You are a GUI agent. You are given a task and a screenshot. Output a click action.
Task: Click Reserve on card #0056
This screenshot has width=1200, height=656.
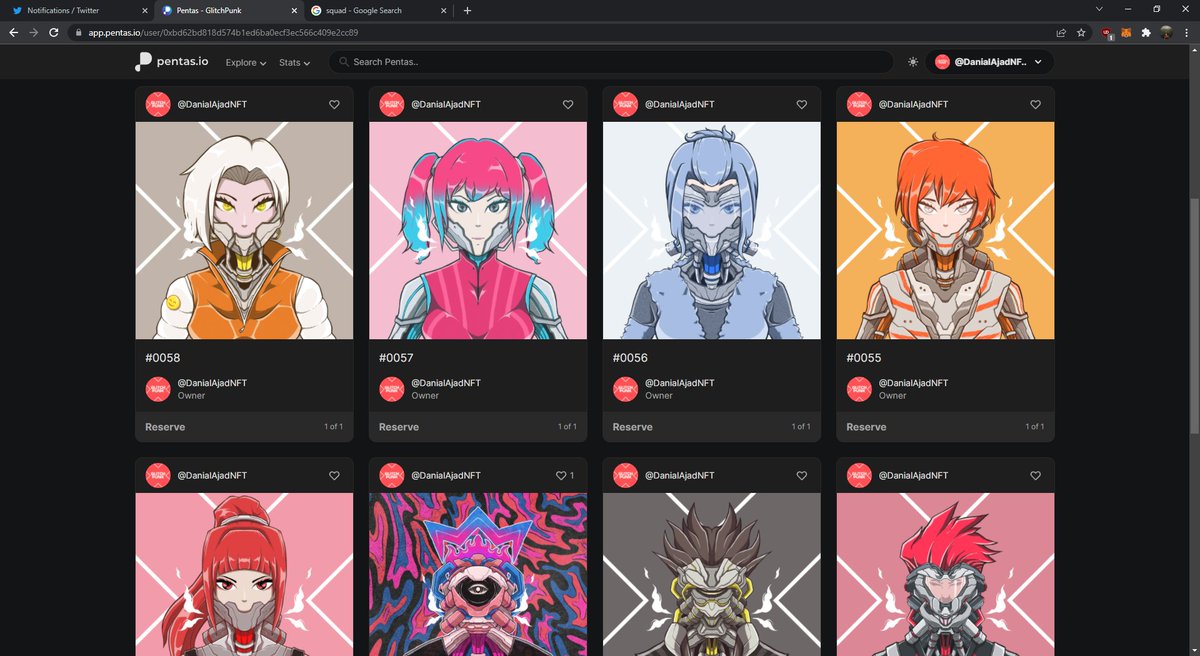pos(632,426)
